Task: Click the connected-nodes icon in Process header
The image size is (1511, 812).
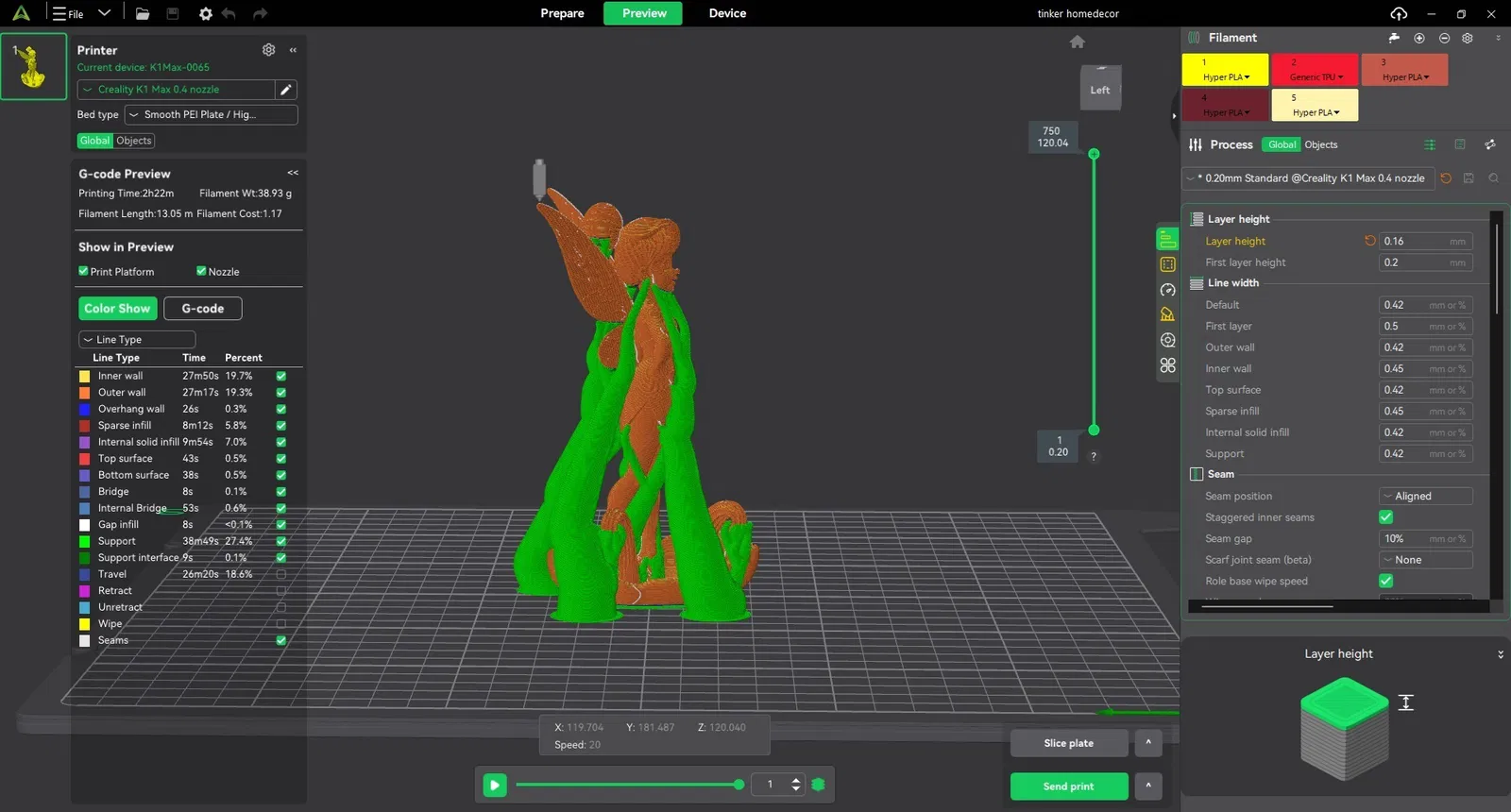Action: pos(1490,144)
